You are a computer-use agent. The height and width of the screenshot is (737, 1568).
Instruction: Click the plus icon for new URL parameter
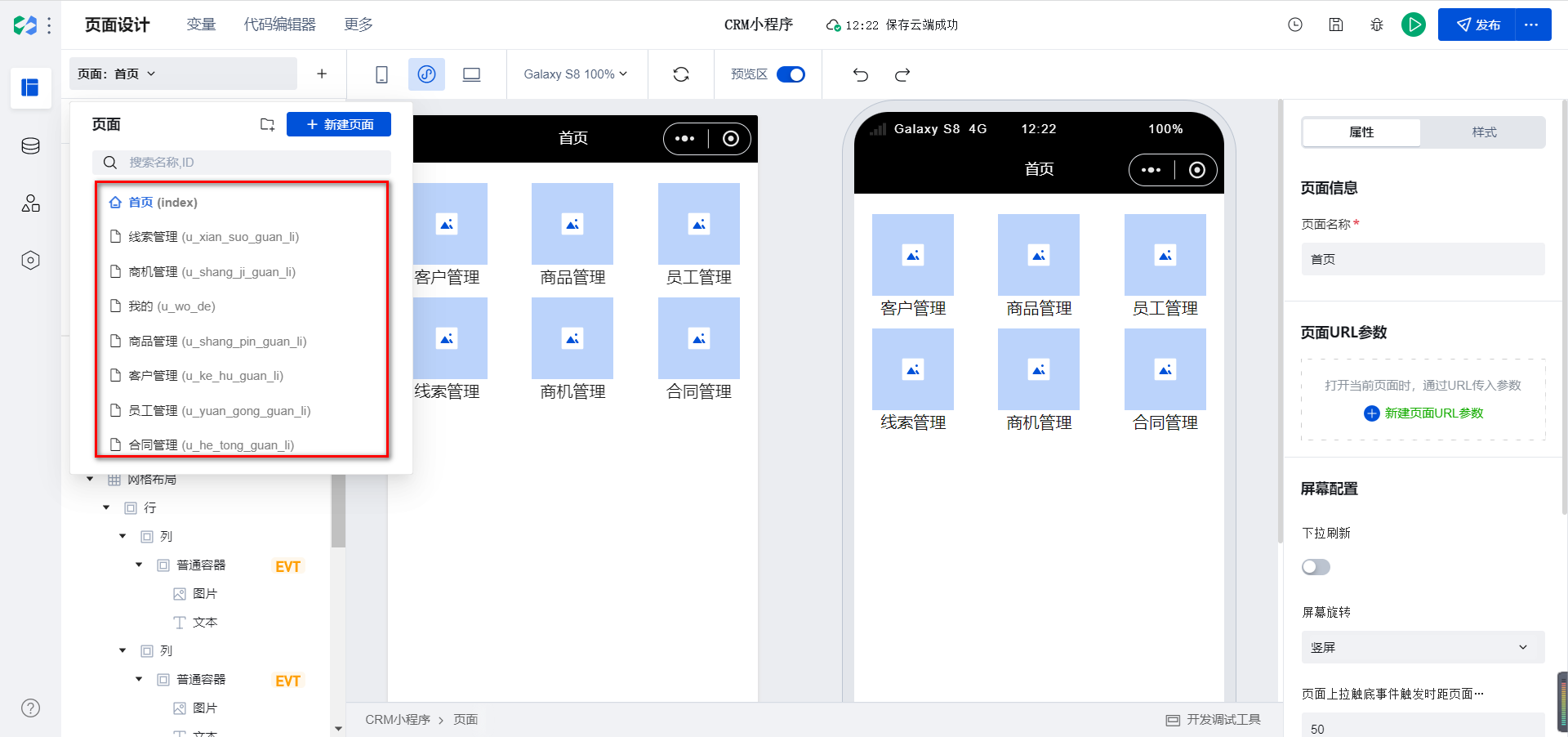(1372, 413)
